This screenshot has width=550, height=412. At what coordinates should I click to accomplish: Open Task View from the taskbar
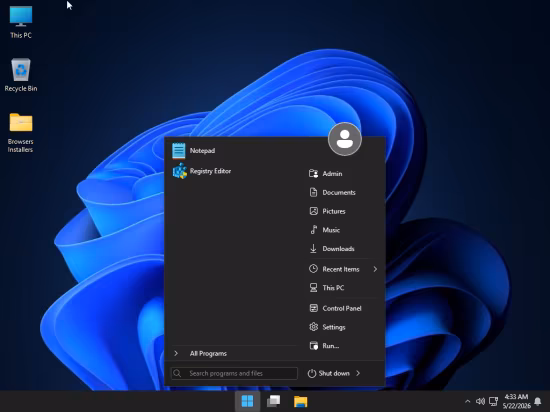pos(274,401)
